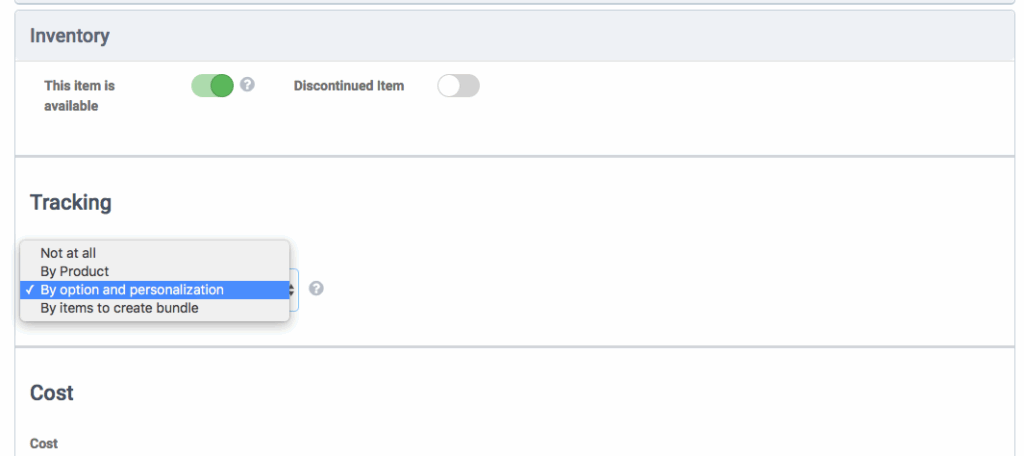The height and width of the screenshot is (456, 1024).
Task: Click blank area right of the Tracking heading
Action: 600,202
